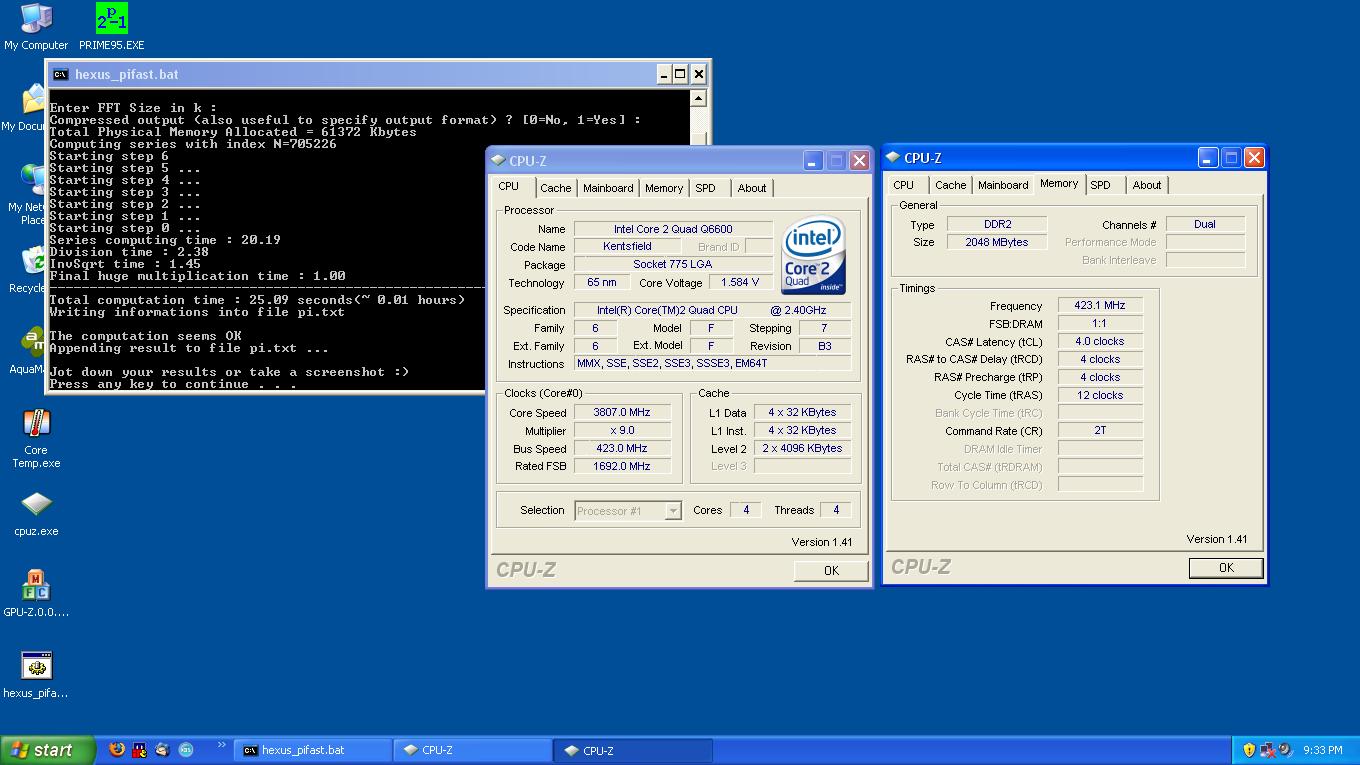This screenshot has width=1360, height=765.
Task: Click the red-black quick launch icon next to Firefox
Action: tap(139, 749)
